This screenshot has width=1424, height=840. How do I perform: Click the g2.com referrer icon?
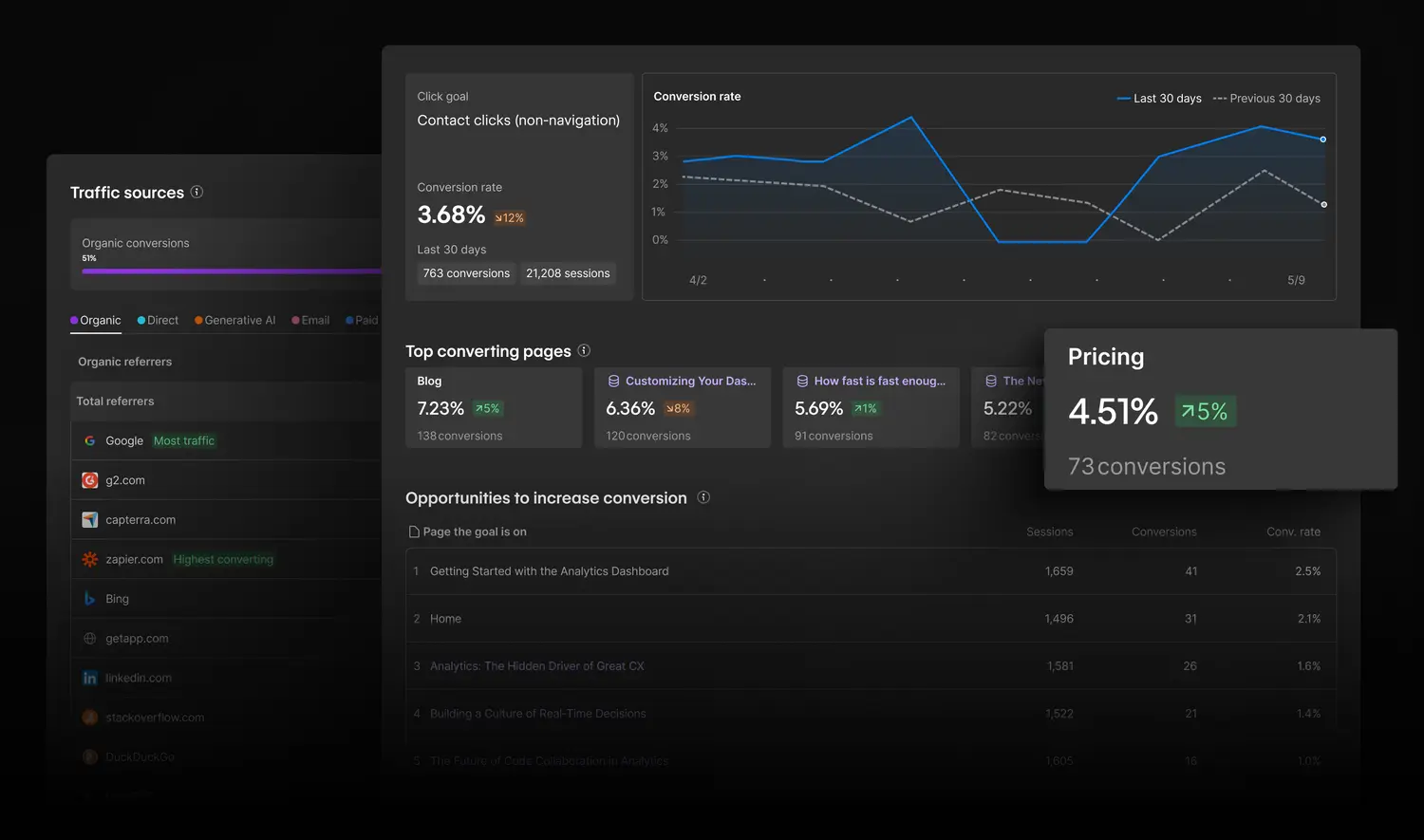89,480
